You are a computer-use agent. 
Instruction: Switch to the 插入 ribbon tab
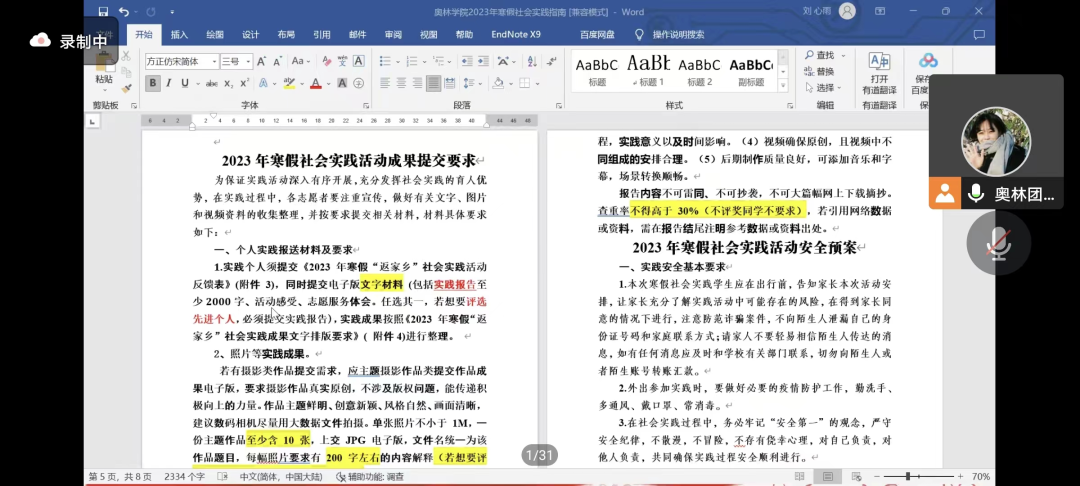[x=179, y=34]
